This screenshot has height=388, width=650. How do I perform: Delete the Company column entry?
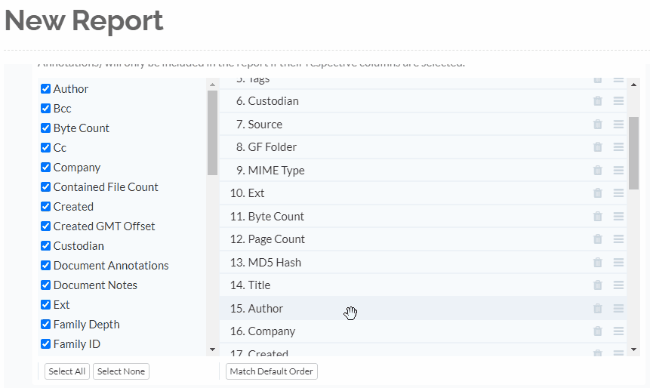[x=597, y=331]
